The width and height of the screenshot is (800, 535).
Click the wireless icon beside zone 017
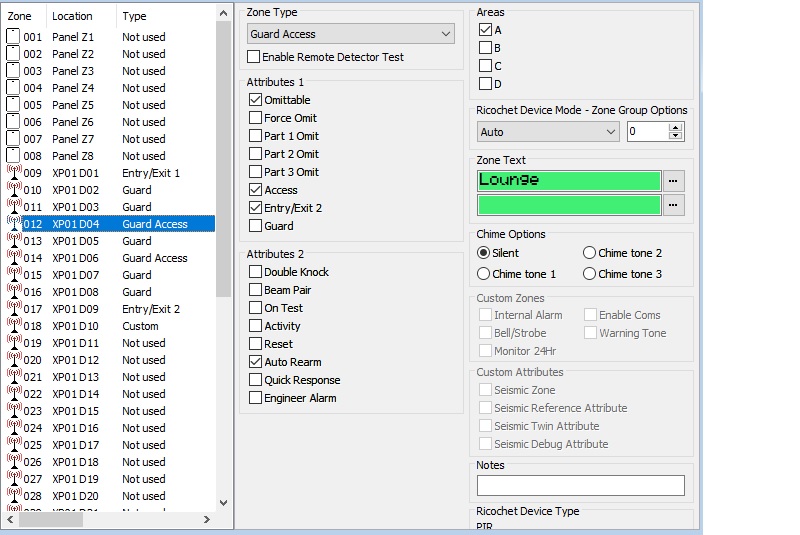(x=13, y=309)
